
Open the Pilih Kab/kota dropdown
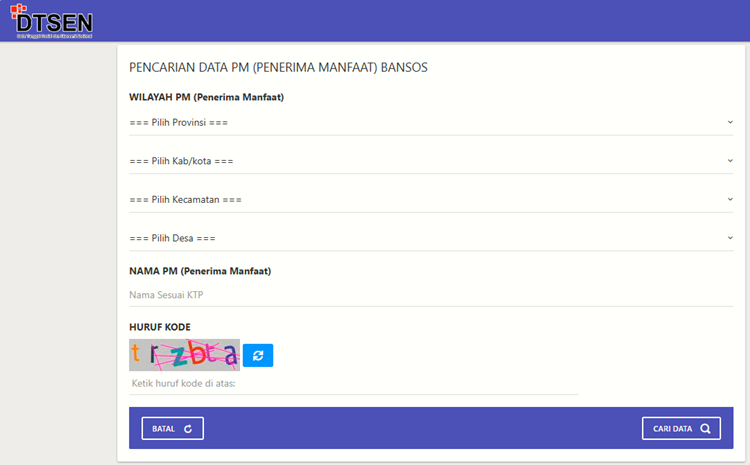[430, 161]
